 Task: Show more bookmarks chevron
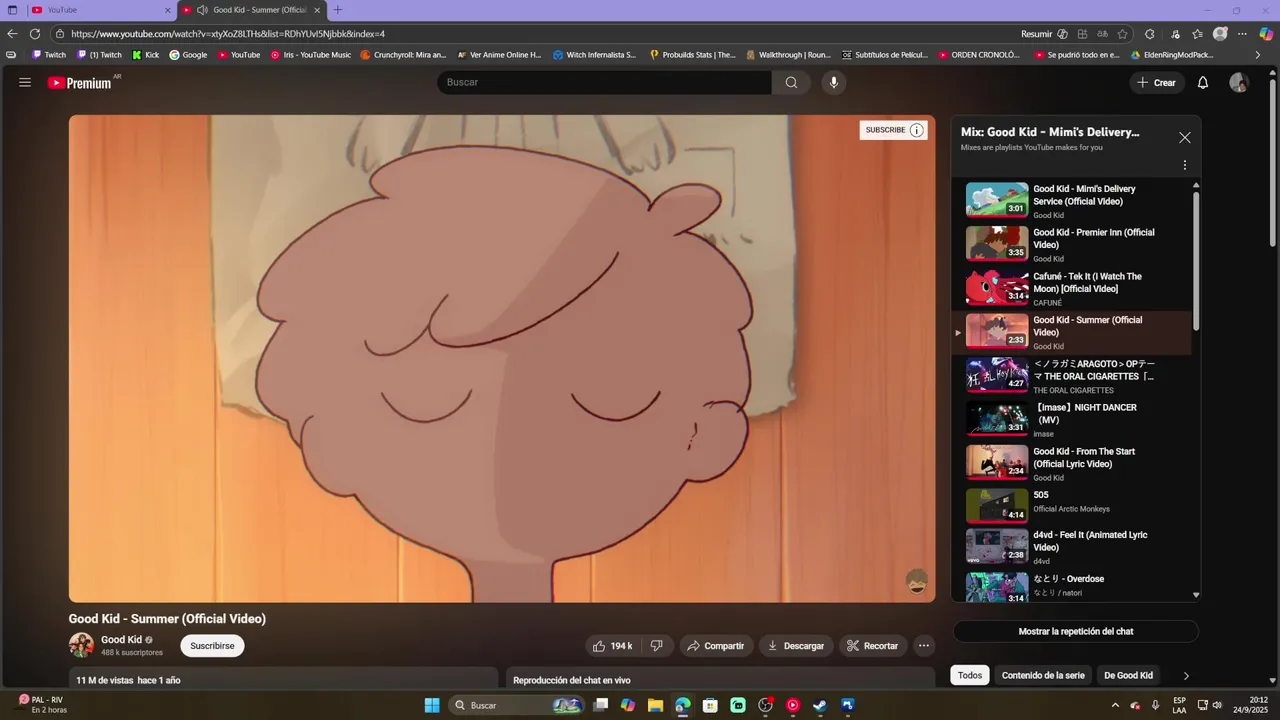1257,55
